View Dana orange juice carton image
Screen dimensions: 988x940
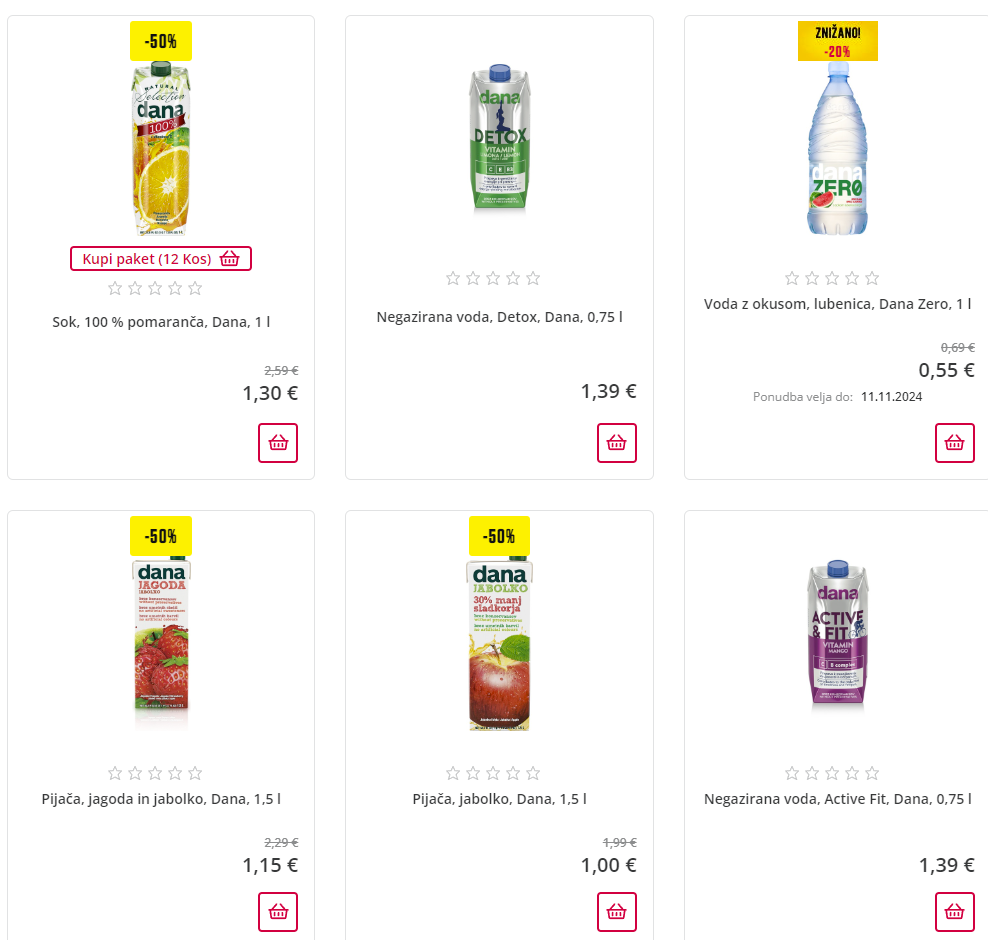161,150
